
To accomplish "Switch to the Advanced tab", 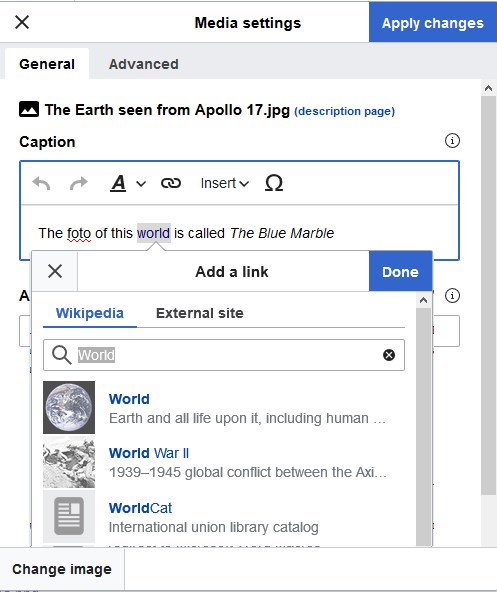I will (144, 64).
